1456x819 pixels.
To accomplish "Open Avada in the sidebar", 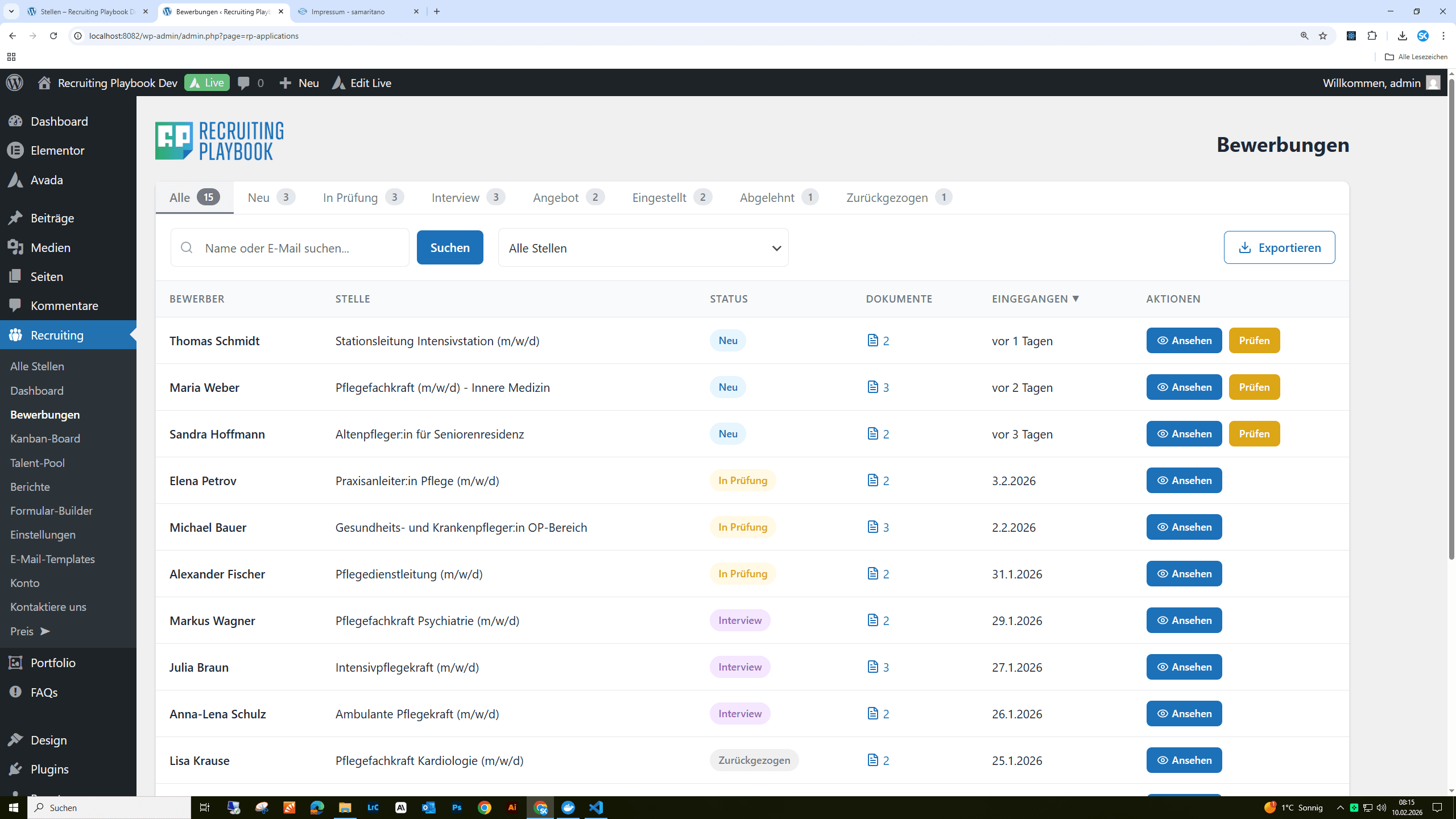I will (x=47, y=180).
